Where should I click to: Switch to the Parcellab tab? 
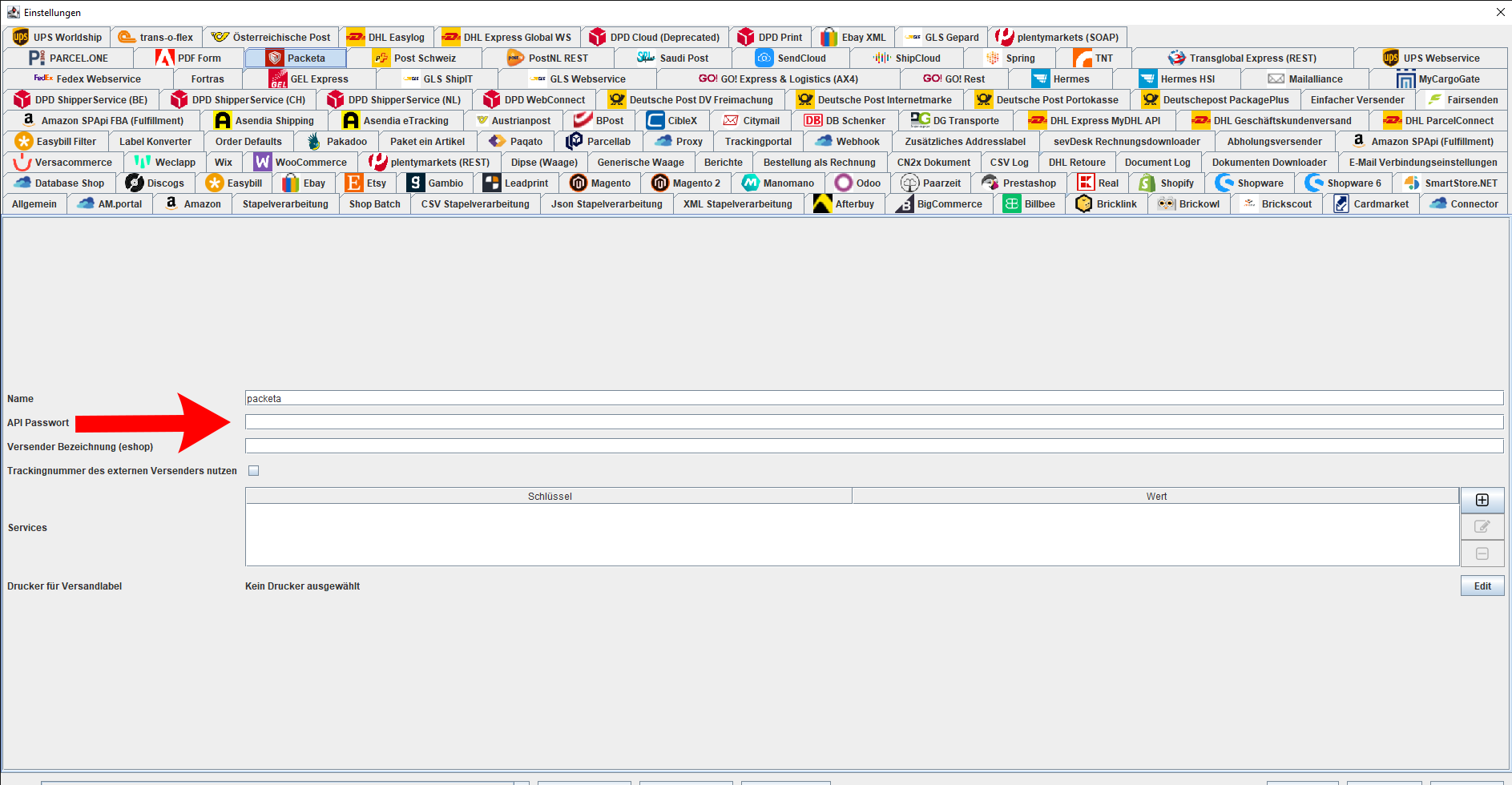tap(599, 141)
